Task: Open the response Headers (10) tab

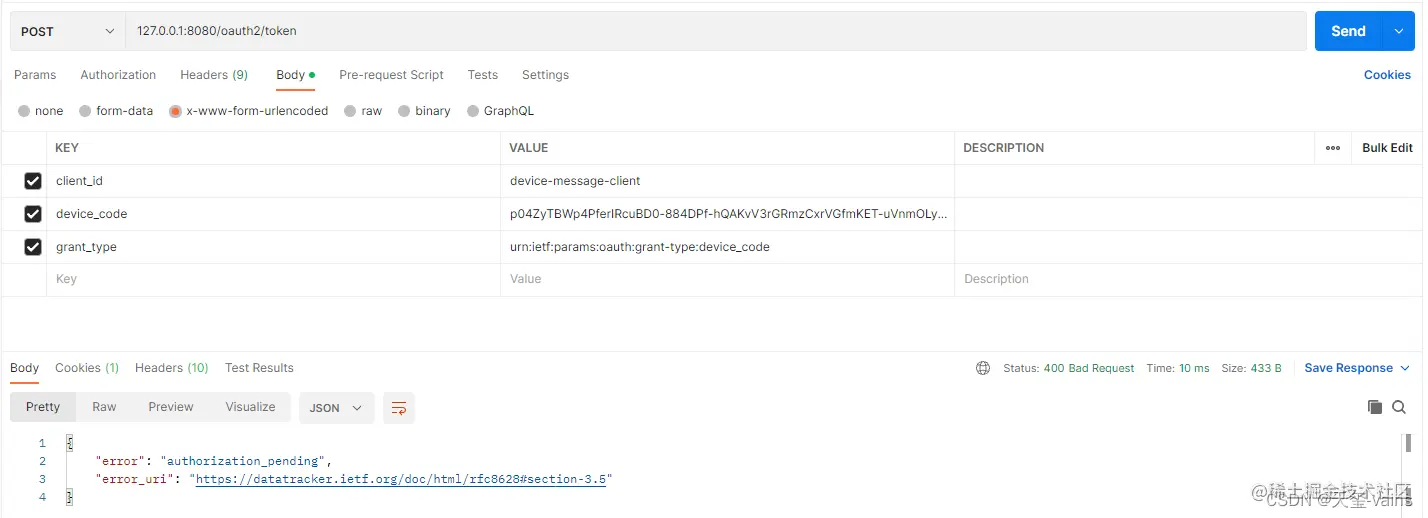Action: click(172, 368)
